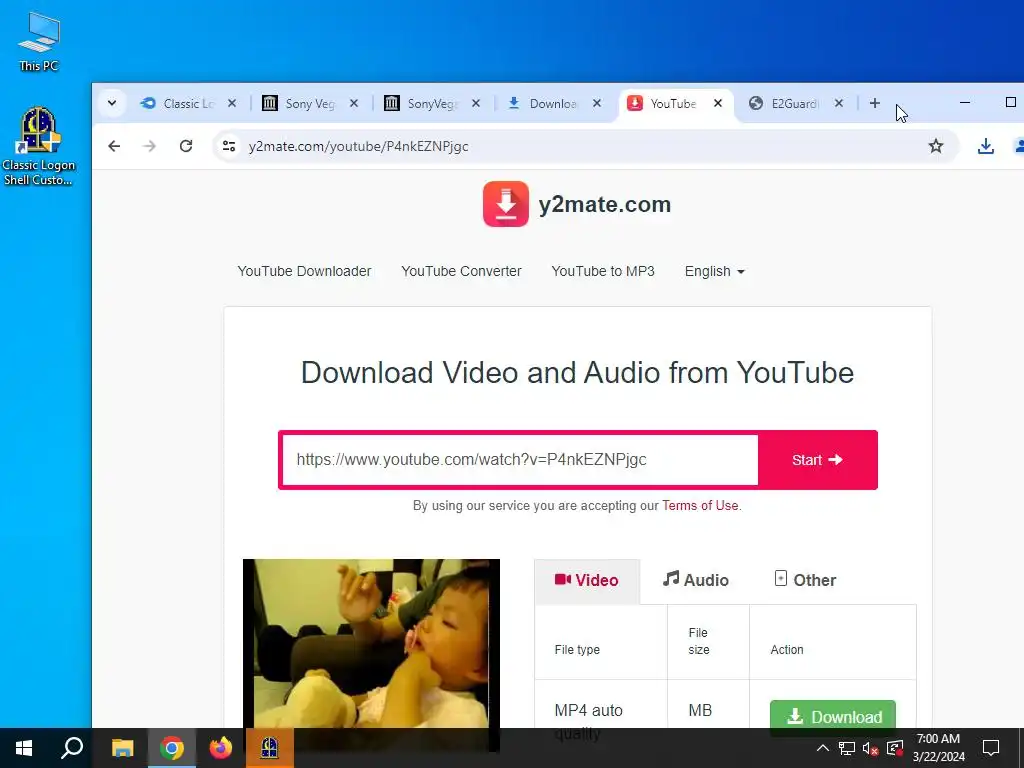Switch to the Download tab
The height and width of the screenshot is (768, 1024).
(x=544, y=103)
